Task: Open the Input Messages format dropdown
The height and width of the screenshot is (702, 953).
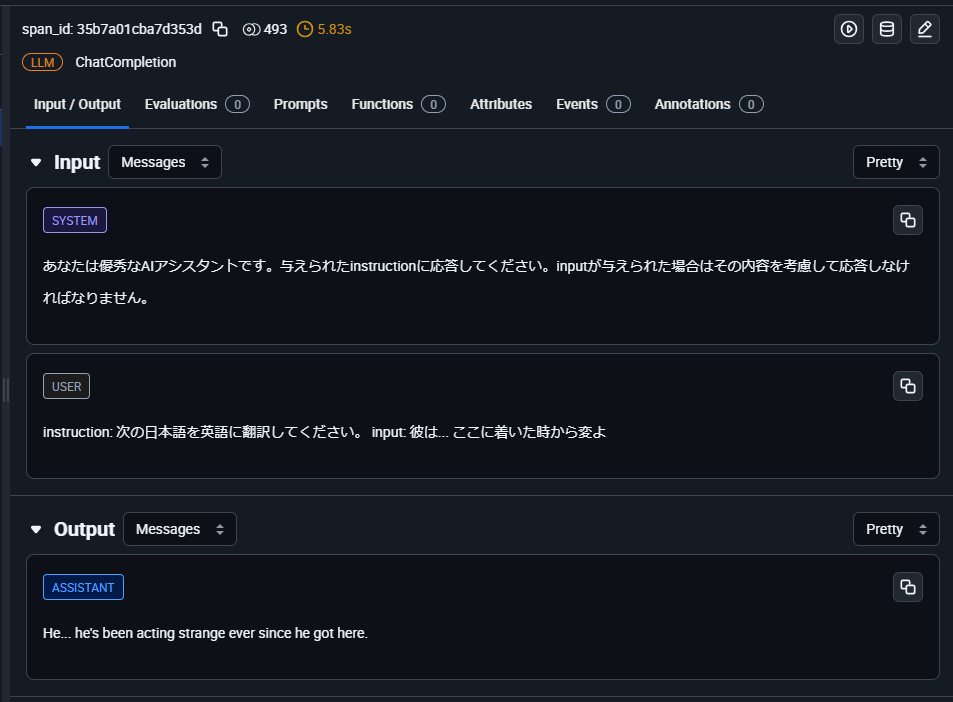Action: (165, 162)
